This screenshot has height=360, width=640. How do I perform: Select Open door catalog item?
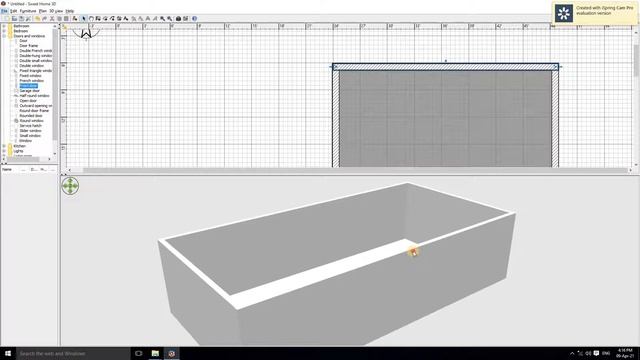pyautogui.click(x=28, y=100)
